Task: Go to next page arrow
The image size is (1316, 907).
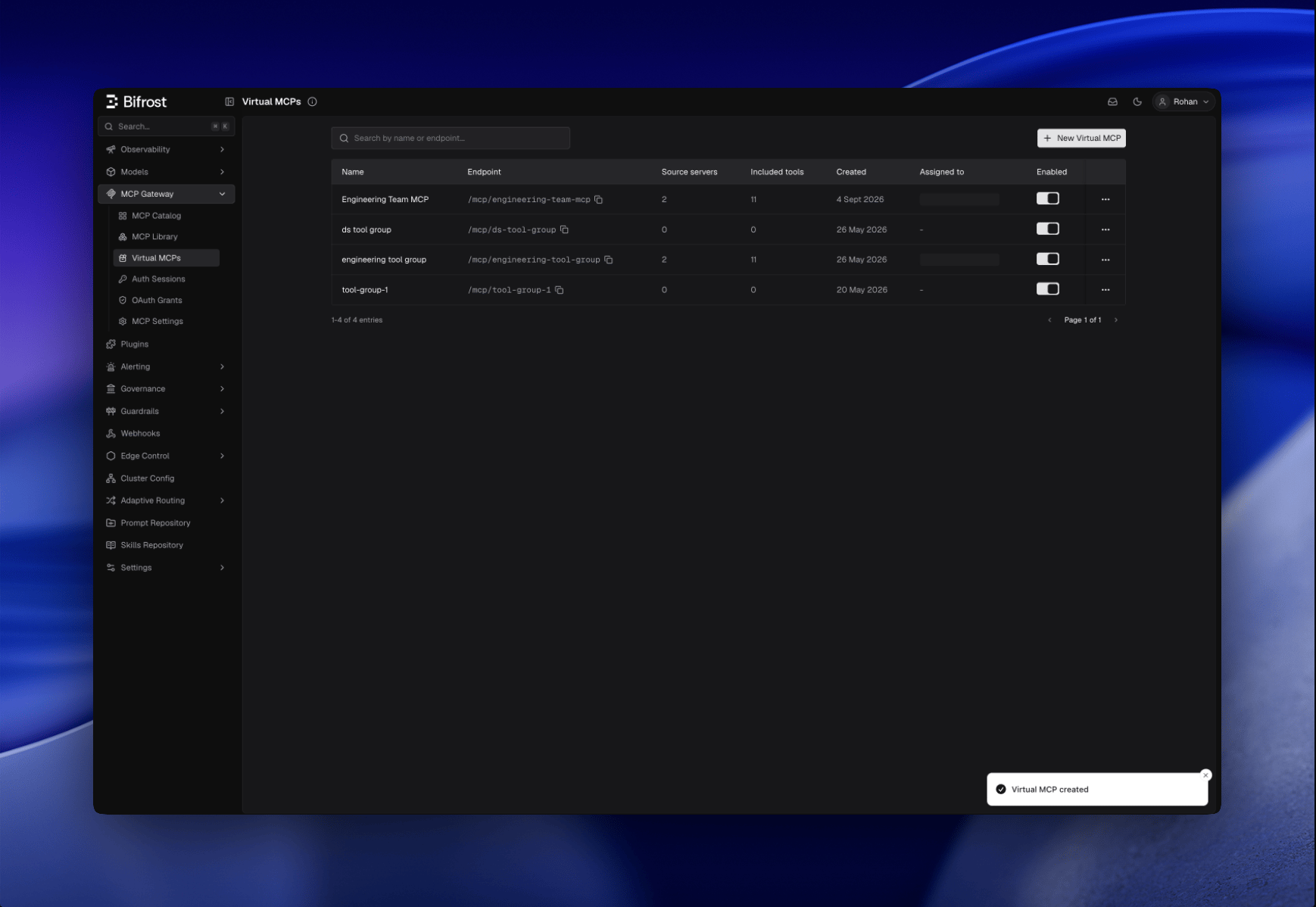Action: pyautogui.click(x=1115, y=320)
